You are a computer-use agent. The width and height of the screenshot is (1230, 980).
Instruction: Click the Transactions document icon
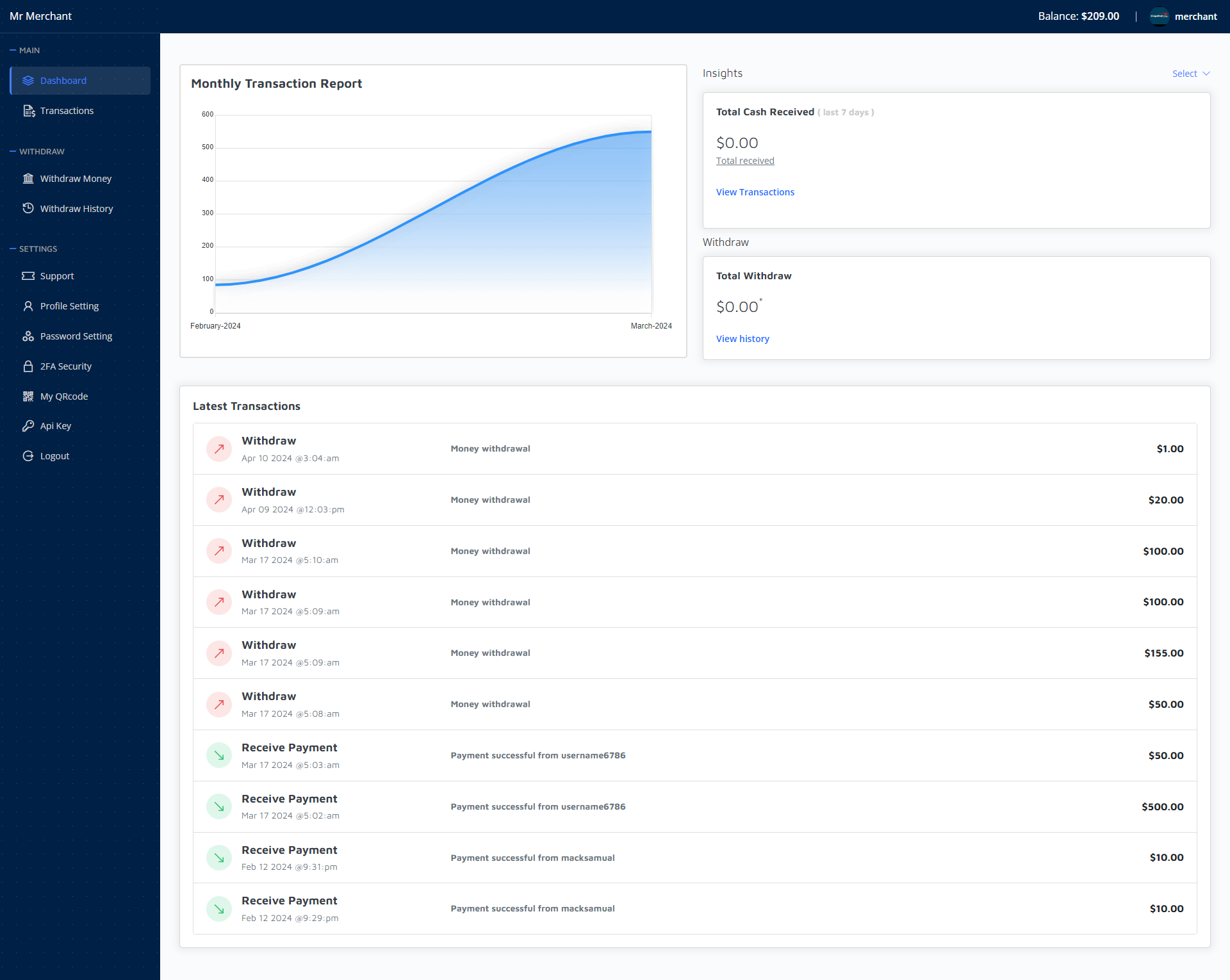29,111
